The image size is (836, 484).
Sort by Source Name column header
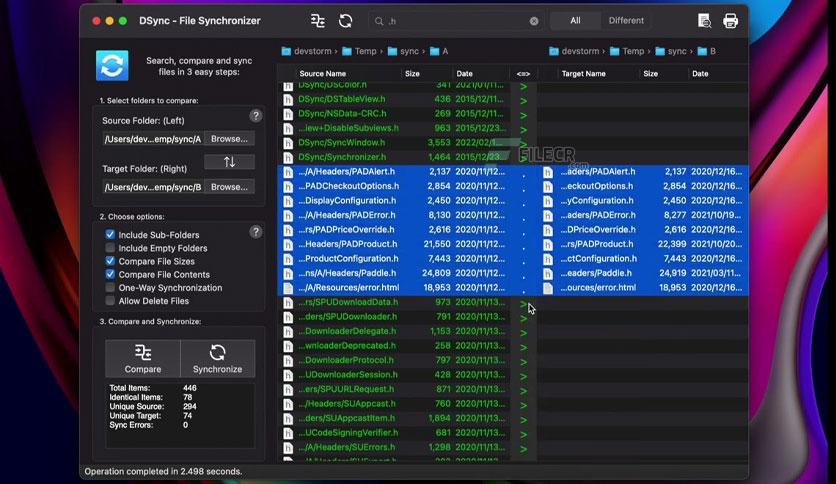(323, 74)
